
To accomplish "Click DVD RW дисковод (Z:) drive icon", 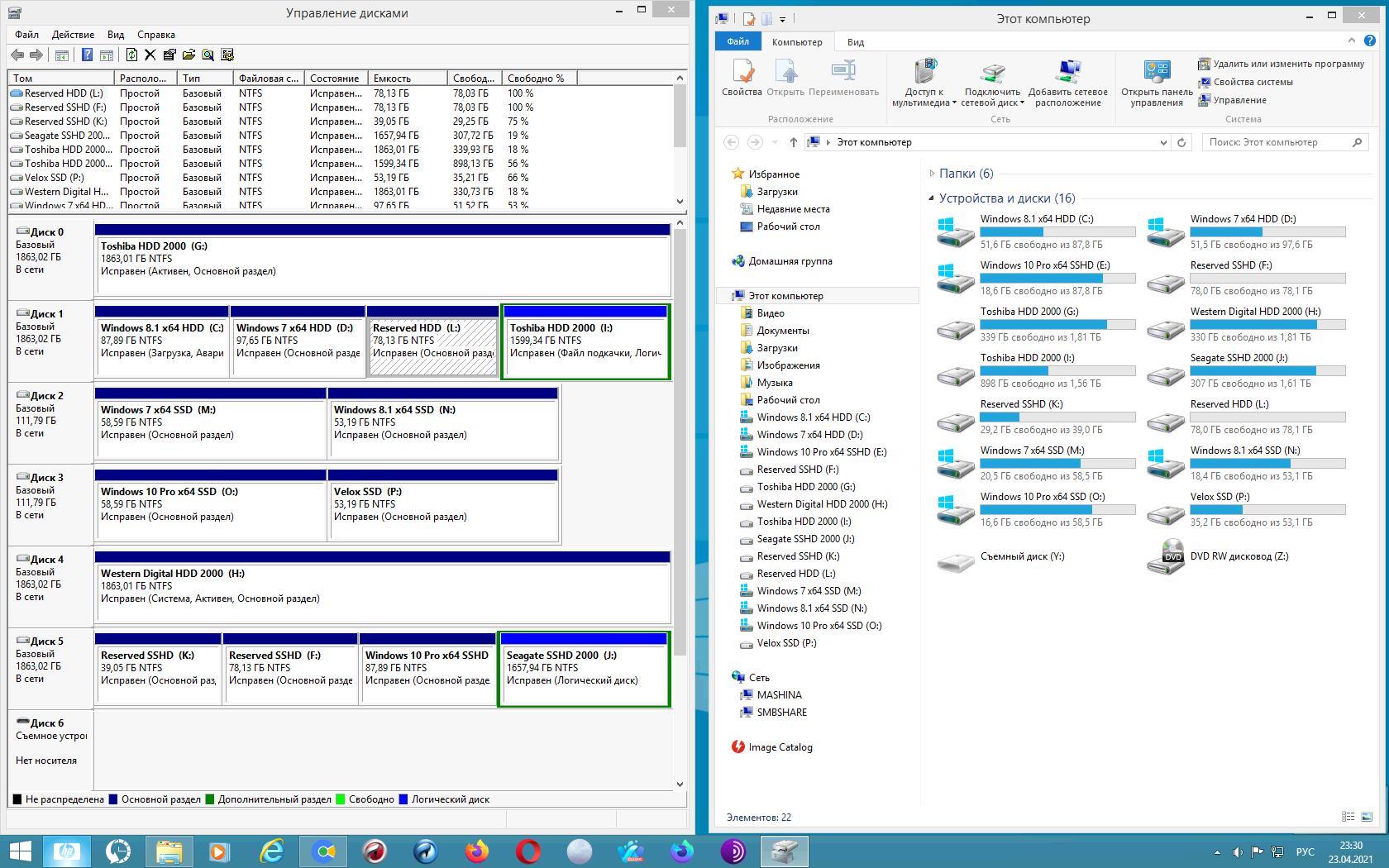I will click(x=1166, y=557).
